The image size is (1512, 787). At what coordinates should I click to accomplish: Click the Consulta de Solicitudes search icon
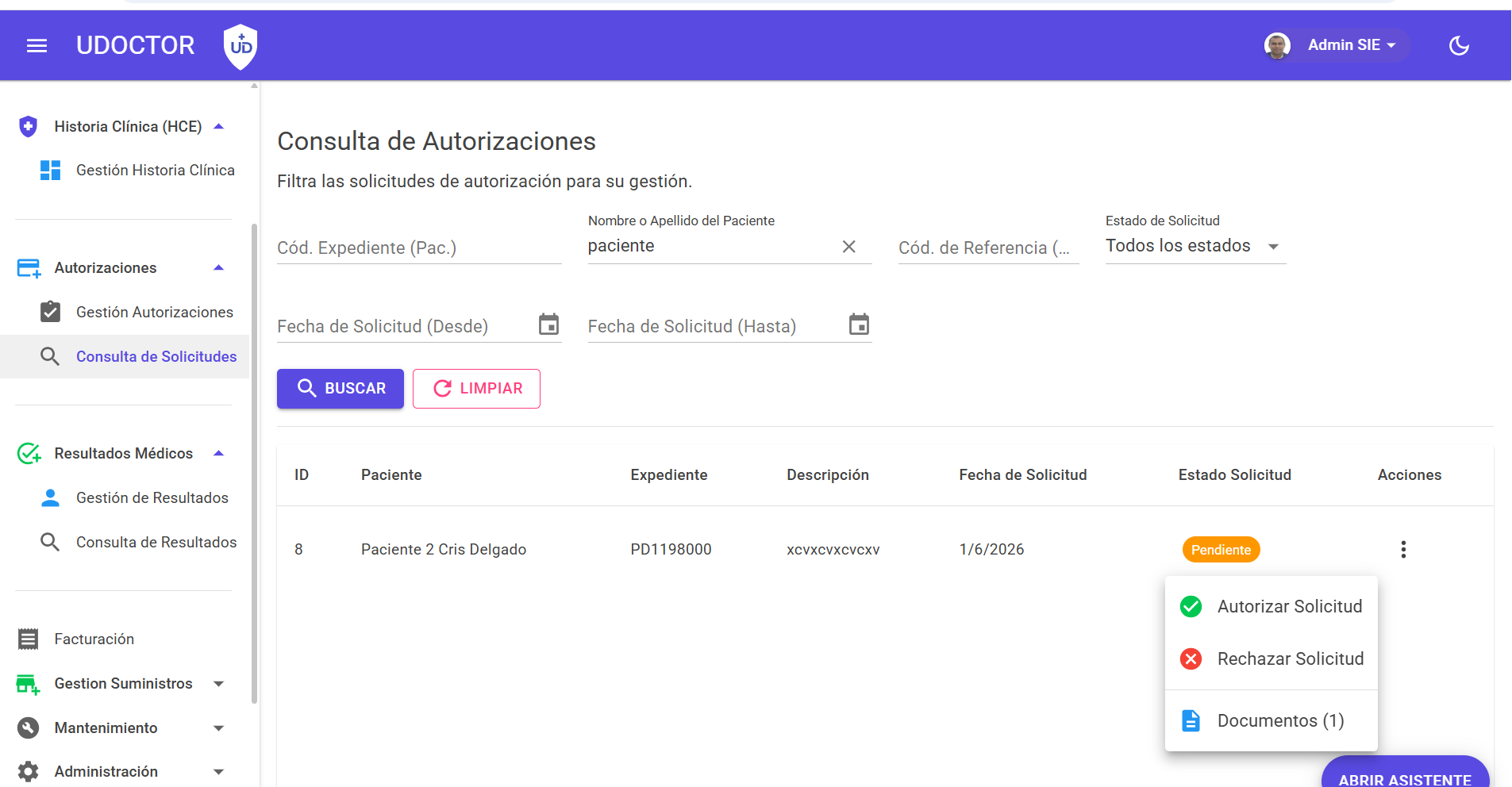(50, 356)
